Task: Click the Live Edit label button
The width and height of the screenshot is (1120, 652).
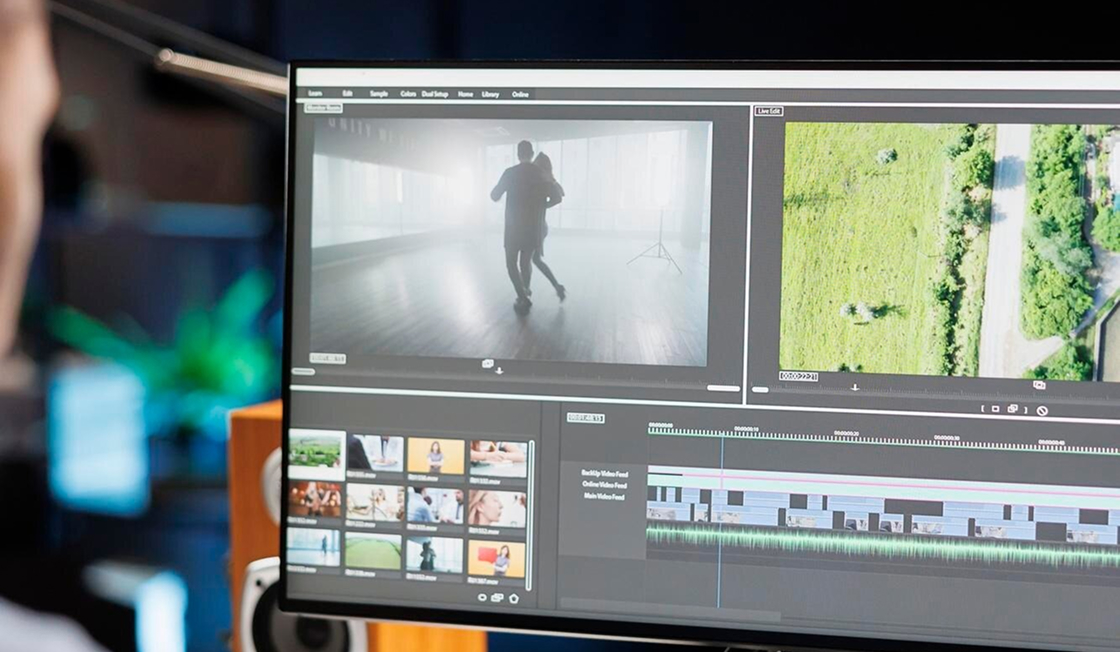Action: (x=769, y=111)
